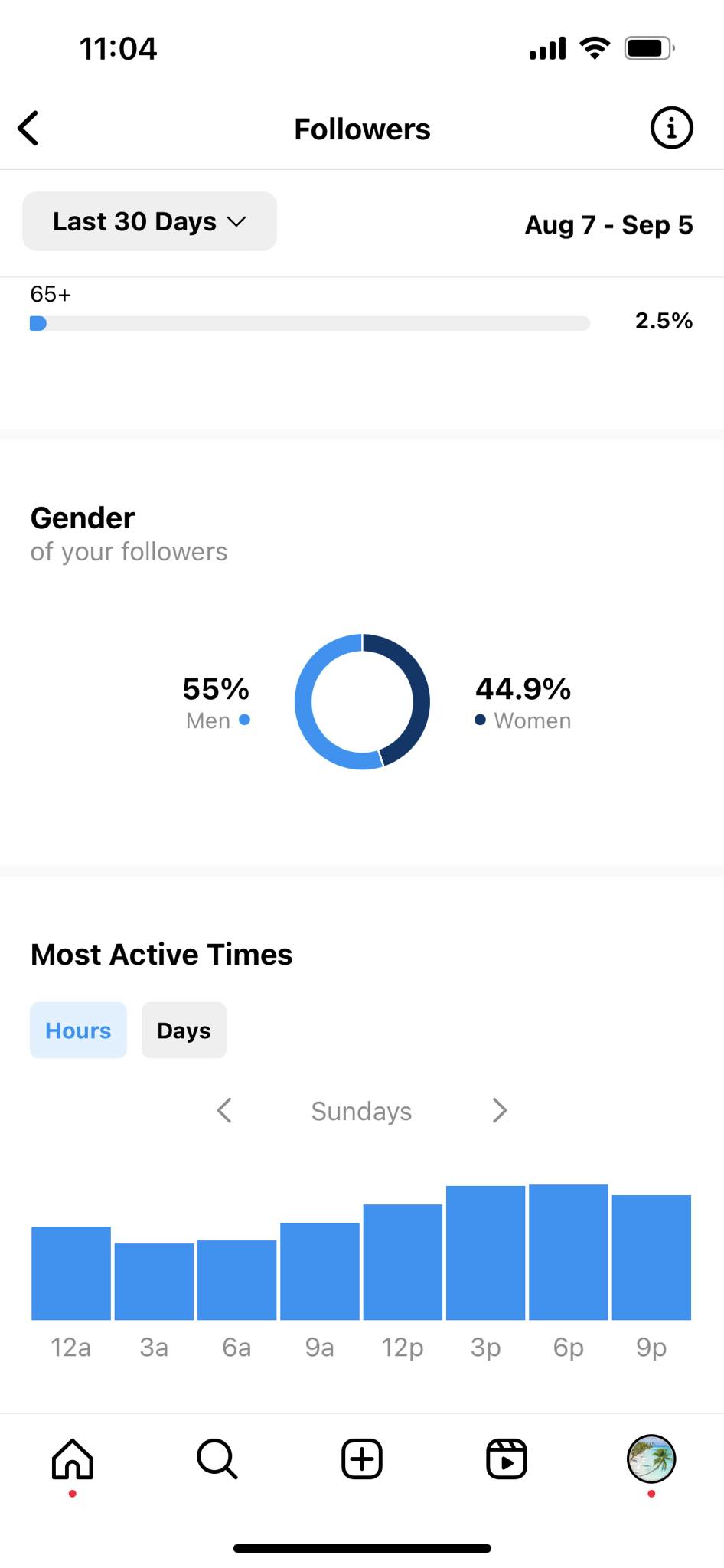Select the 12a activity bar

pos(71,1273)
